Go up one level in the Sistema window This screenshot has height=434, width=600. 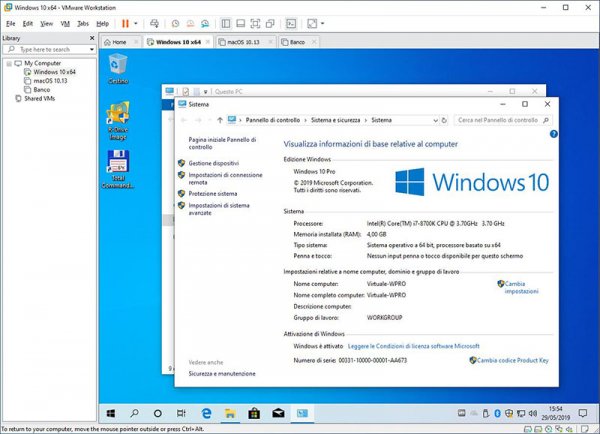(220, 120)
